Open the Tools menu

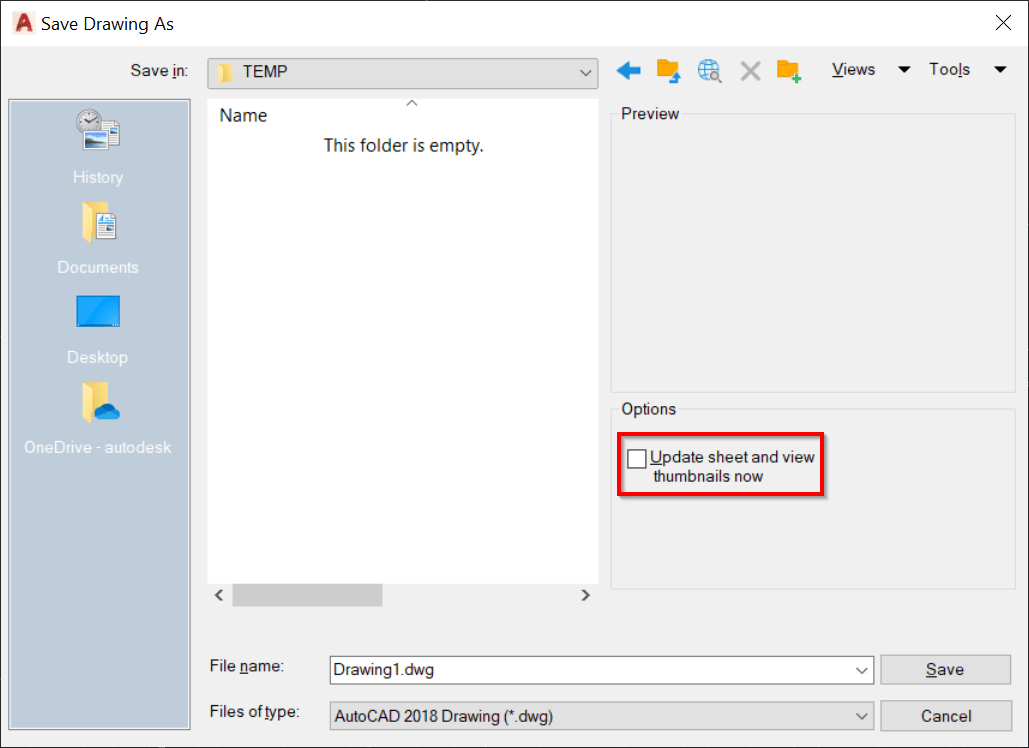click(949, 69)
